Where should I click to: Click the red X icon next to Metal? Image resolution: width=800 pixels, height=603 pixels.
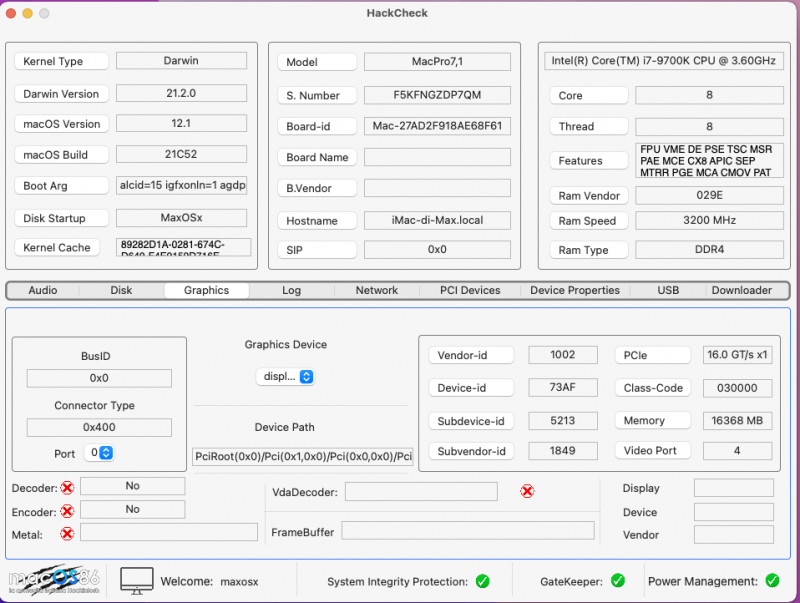(x=67, y=534)
